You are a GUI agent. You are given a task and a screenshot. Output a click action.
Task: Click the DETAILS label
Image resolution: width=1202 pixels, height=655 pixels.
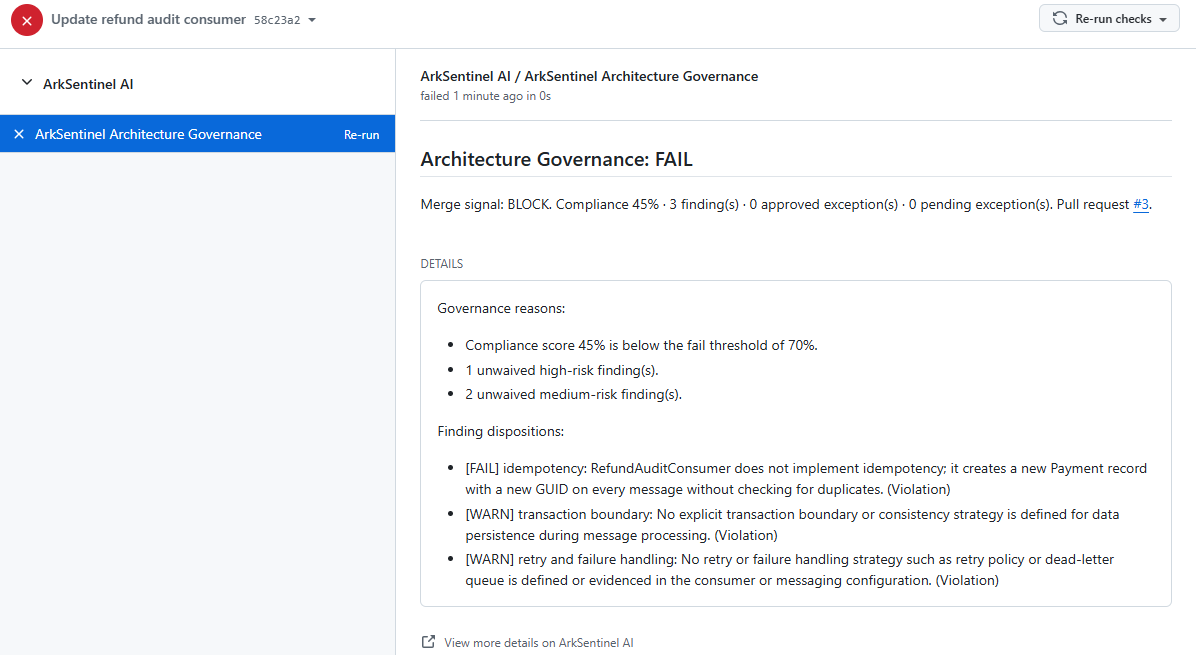(442, 264)
